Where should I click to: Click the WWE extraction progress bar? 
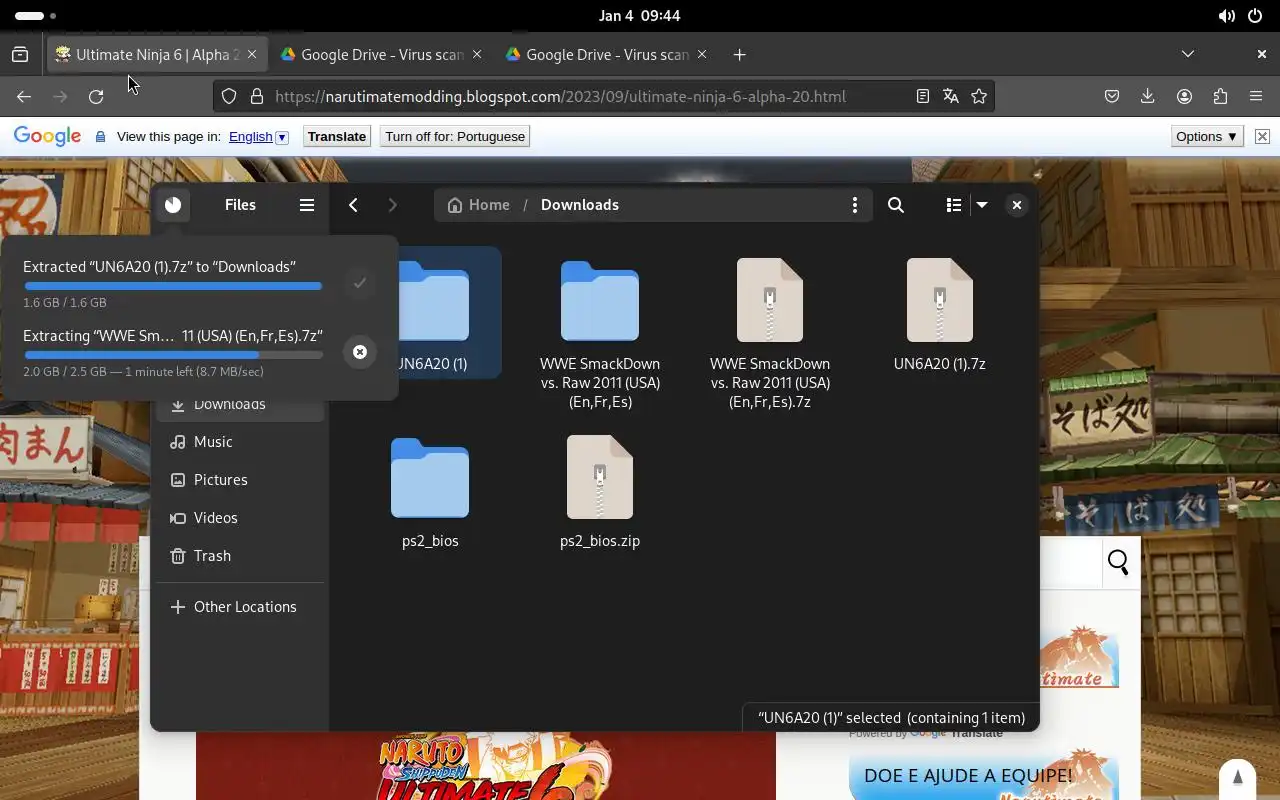173,355
